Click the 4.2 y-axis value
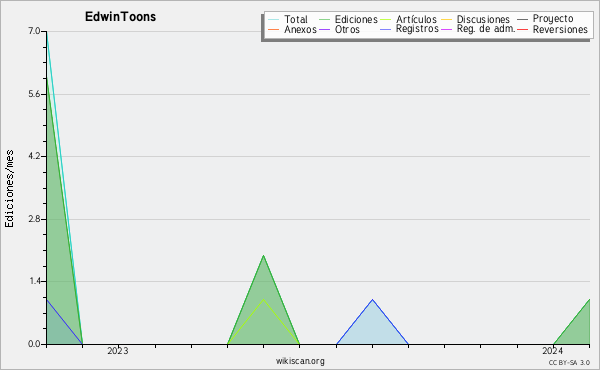 tap(34, 156)
